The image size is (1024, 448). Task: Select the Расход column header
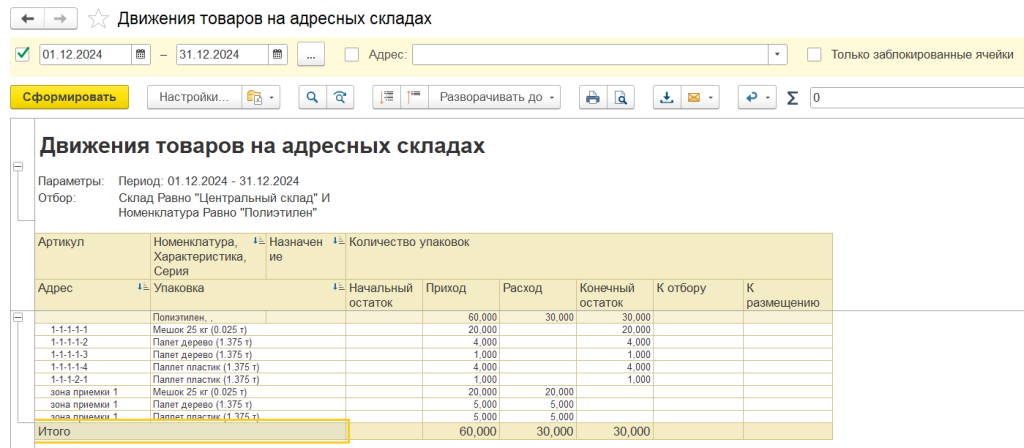click(538, 295)
